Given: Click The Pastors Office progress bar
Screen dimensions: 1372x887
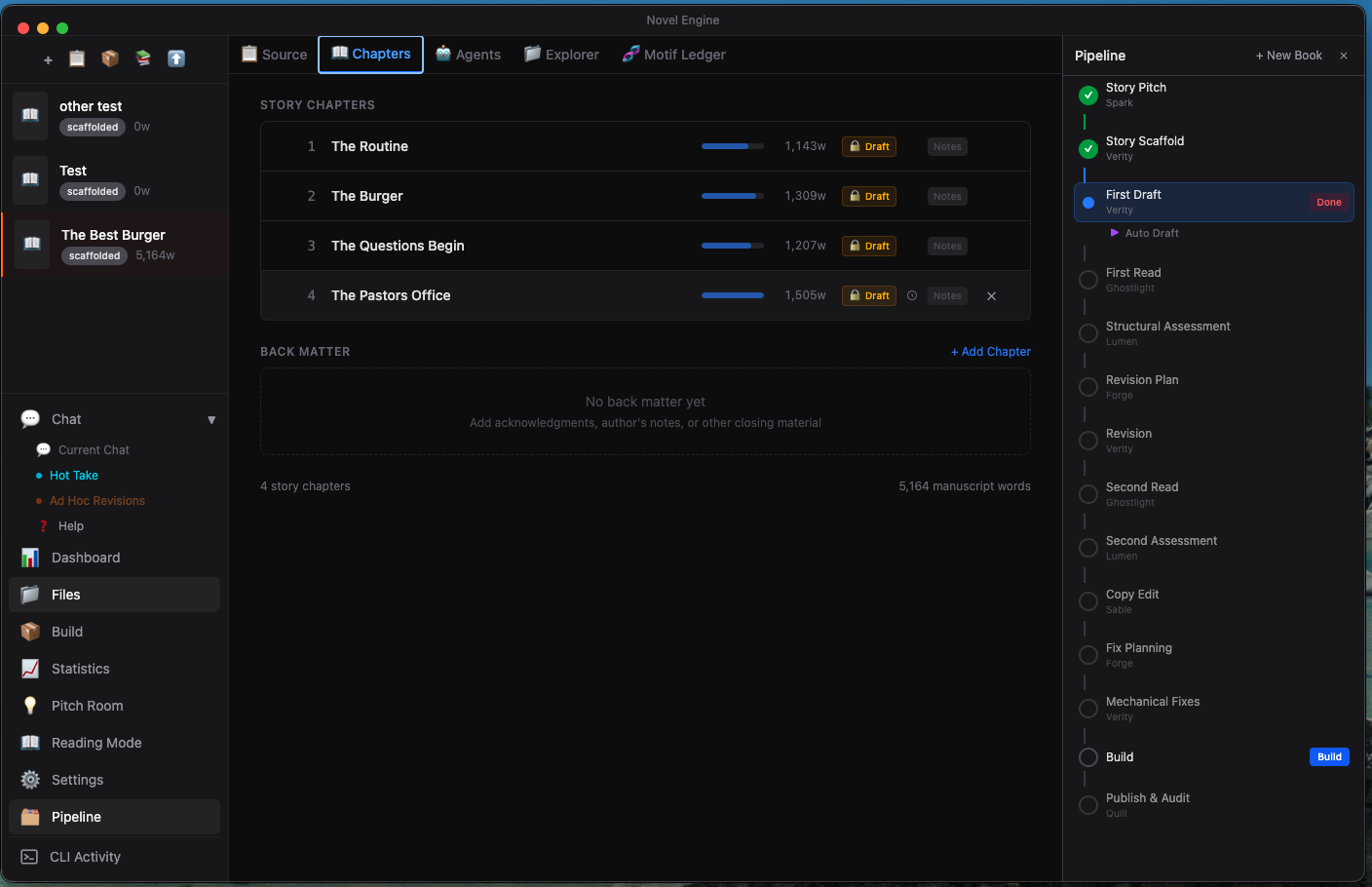Looking at the screenshot, I should point(733,295).
